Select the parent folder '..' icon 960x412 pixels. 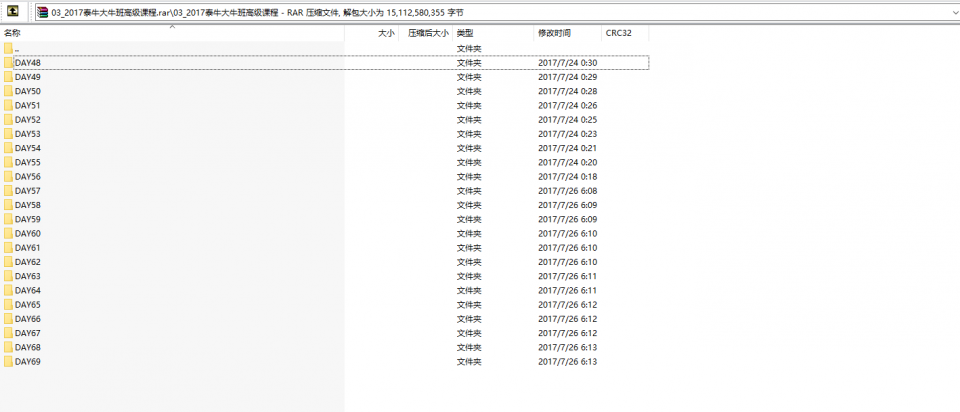8,48
